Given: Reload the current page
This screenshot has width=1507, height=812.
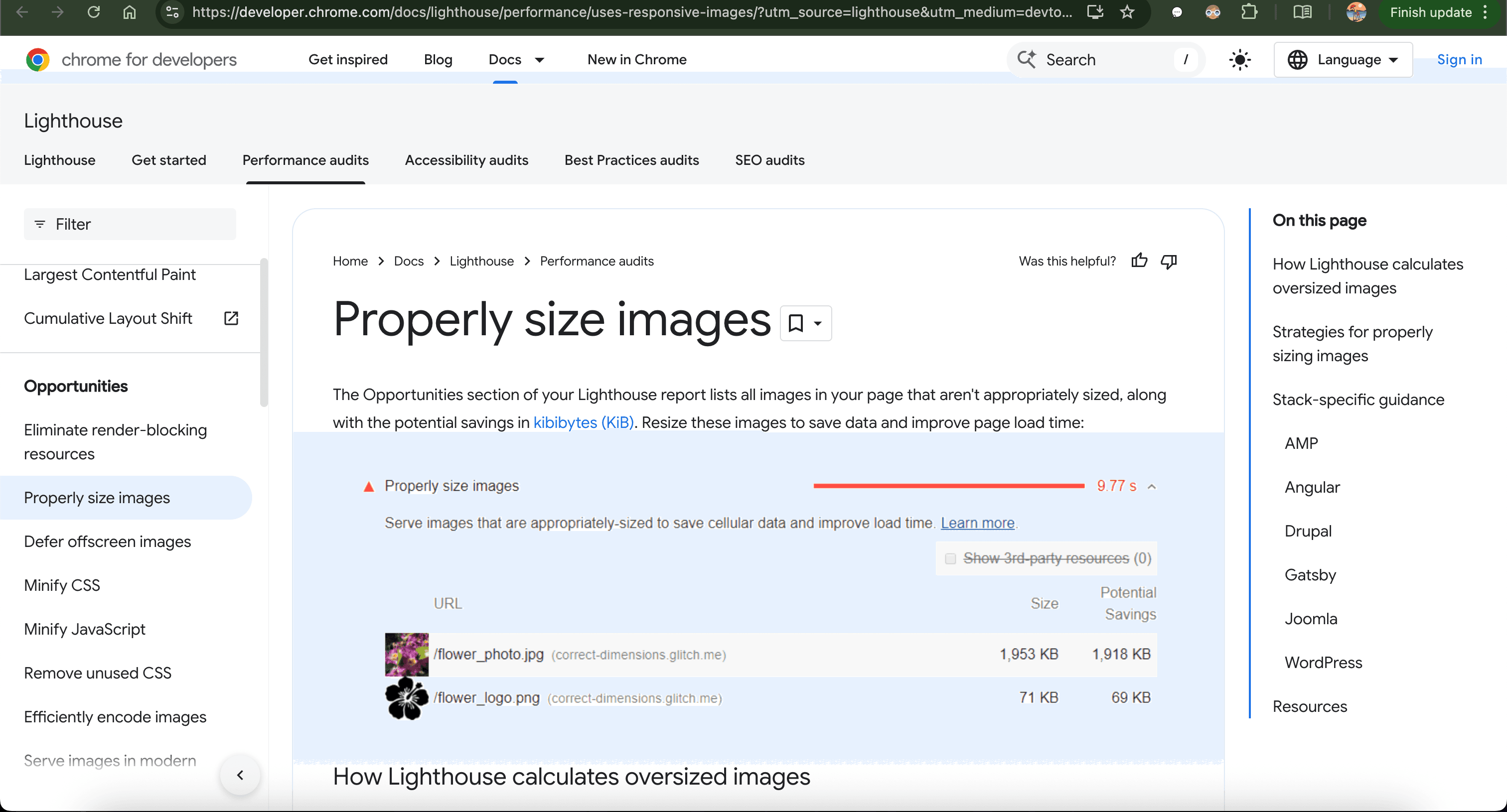Looking at the screenshot, I should click(94, 12).
